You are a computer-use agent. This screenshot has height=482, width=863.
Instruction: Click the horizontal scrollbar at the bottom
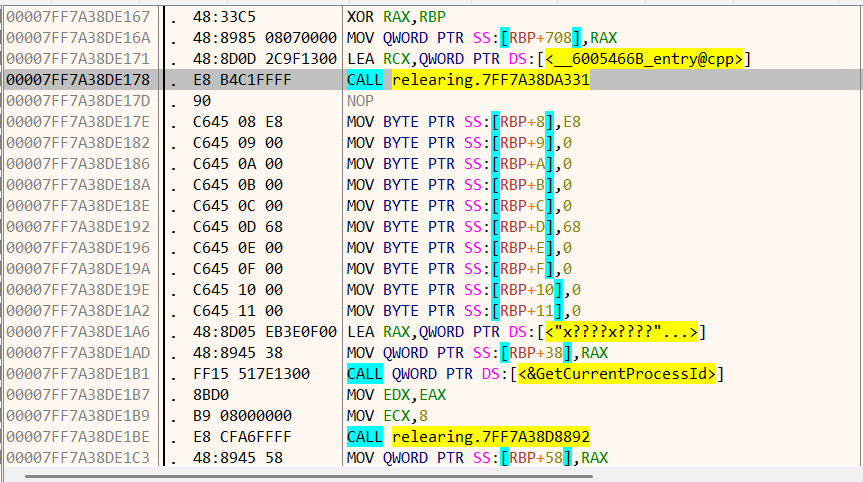[x=430, y=474]
